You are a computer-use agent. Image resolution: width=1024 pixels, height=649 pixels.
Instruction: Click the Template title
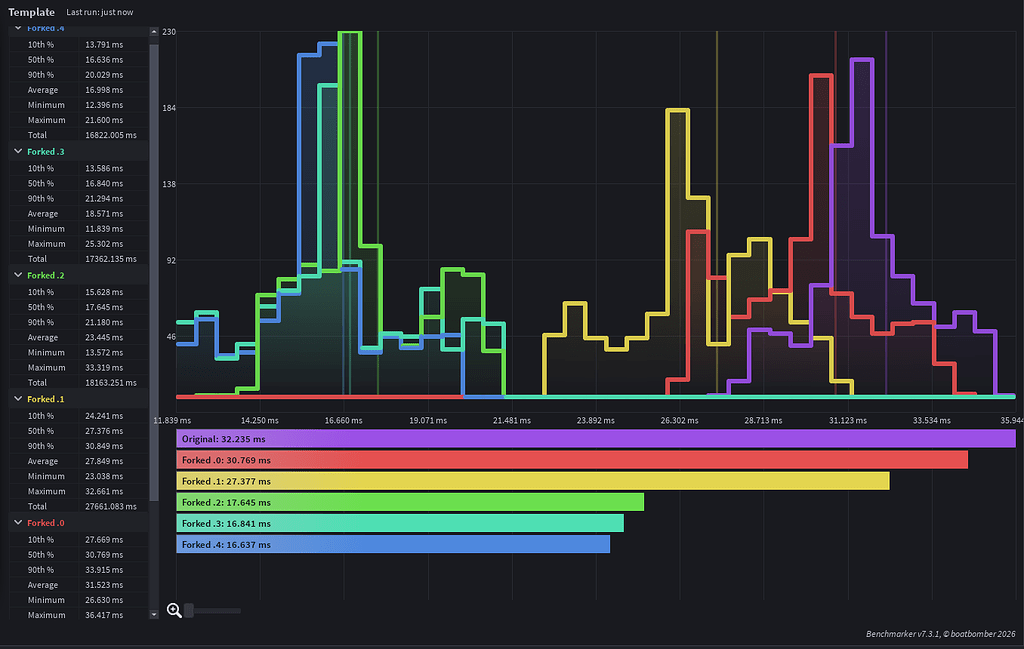tap(31, 12)
